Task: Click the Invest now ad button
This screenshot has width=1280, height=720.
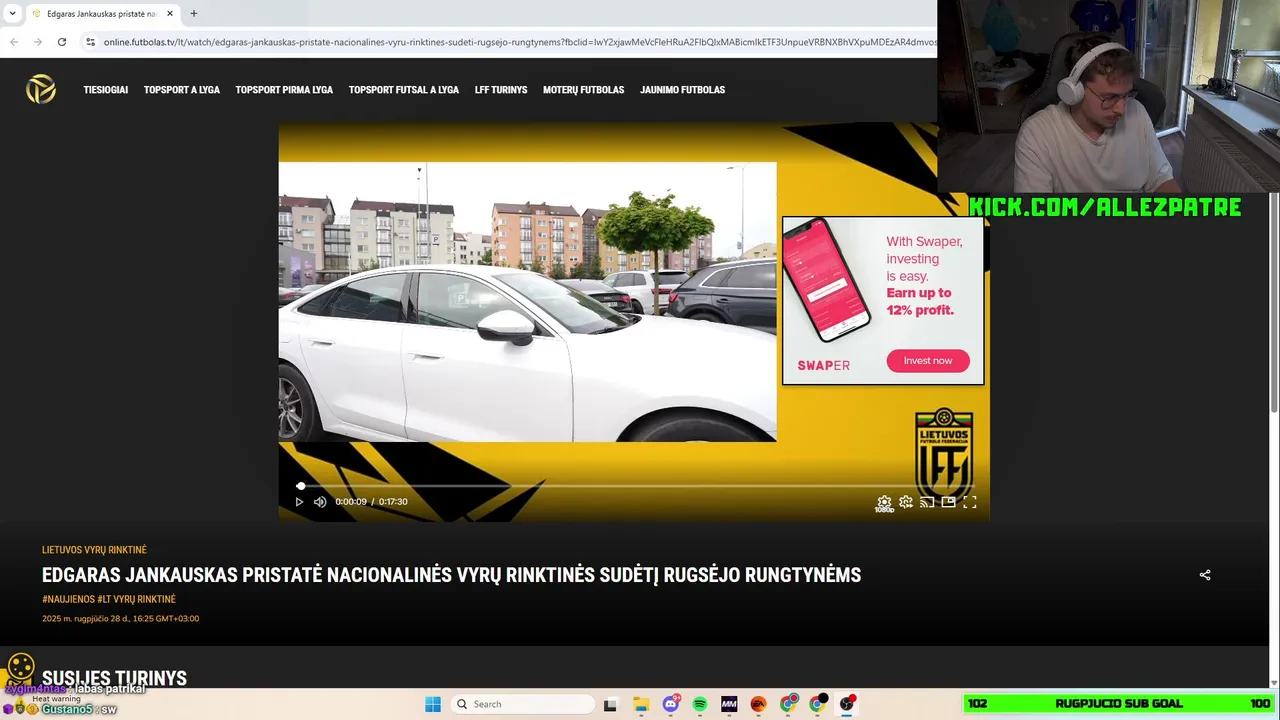Action: [x=928, y=361]
